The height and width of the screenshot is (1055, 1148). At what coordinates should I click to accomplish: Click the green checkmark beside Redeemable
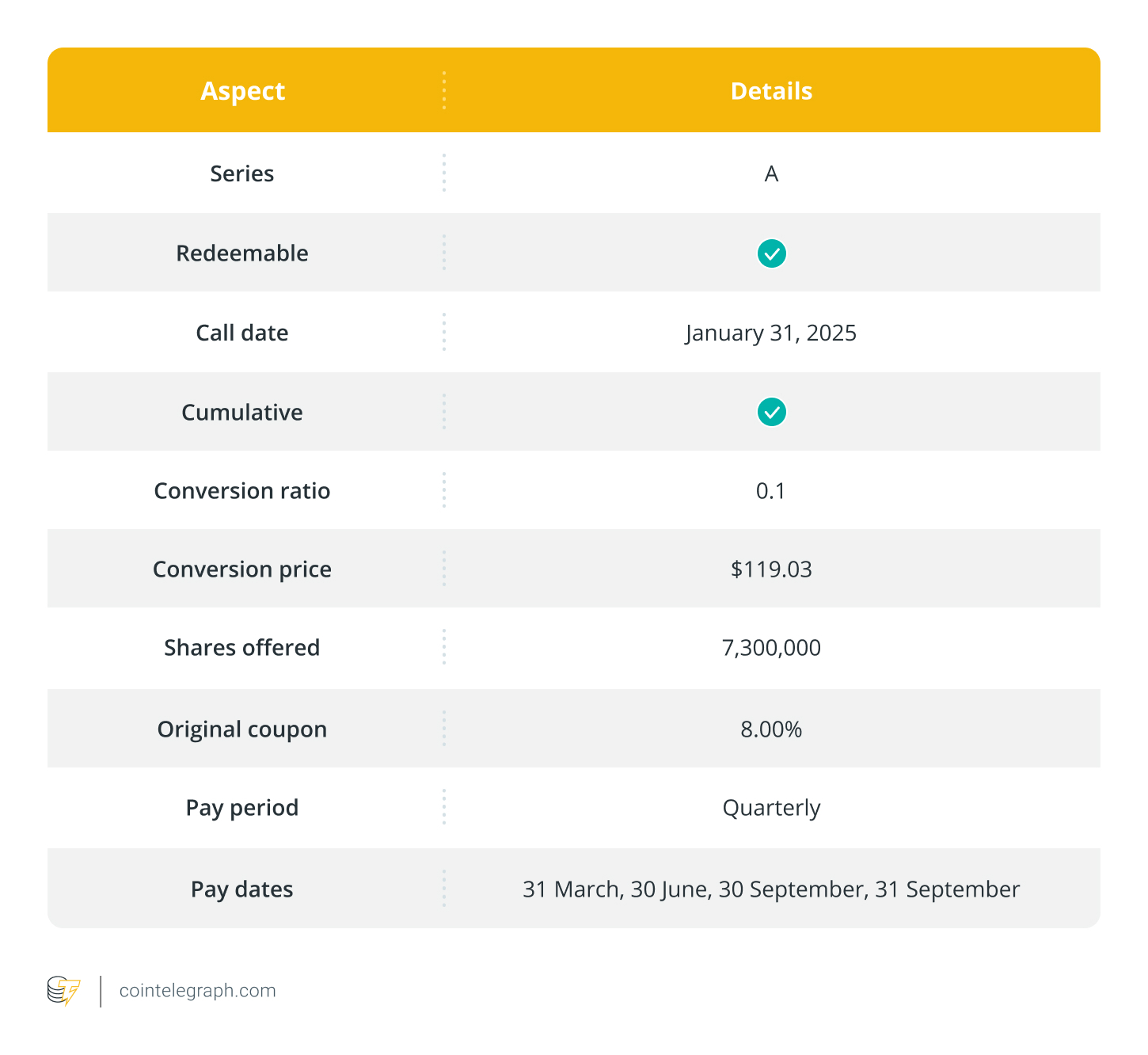[771, 253]
